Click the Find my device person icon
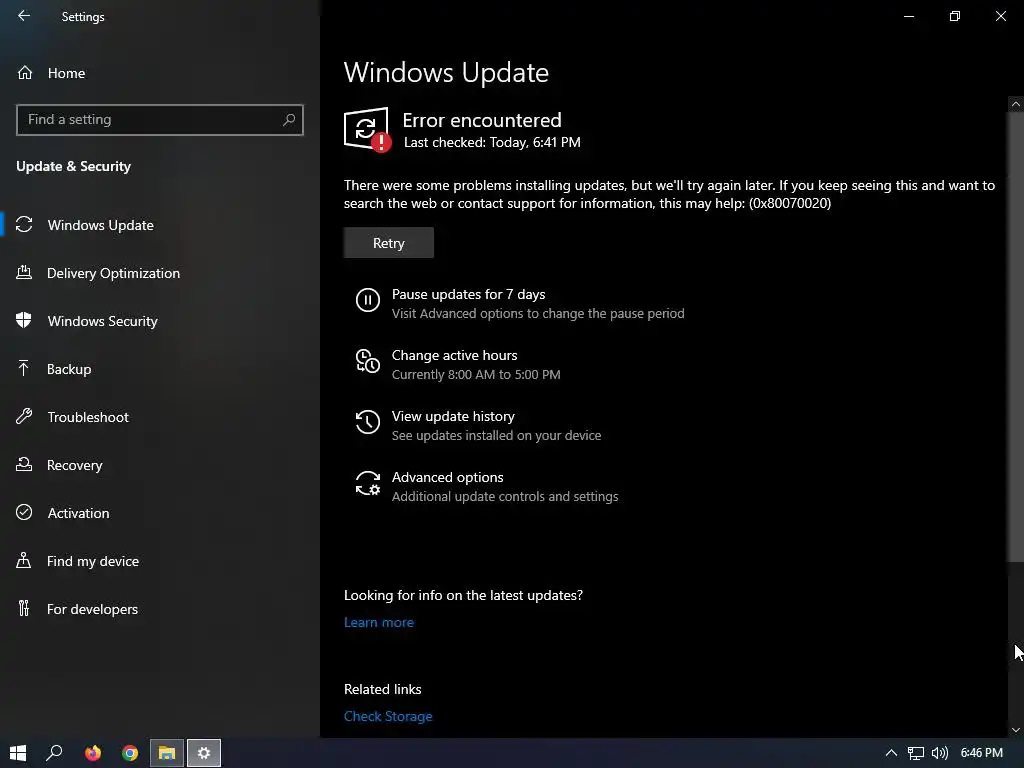The height and width of the screenshot is (768, 1024). click(x=24, y=560)
